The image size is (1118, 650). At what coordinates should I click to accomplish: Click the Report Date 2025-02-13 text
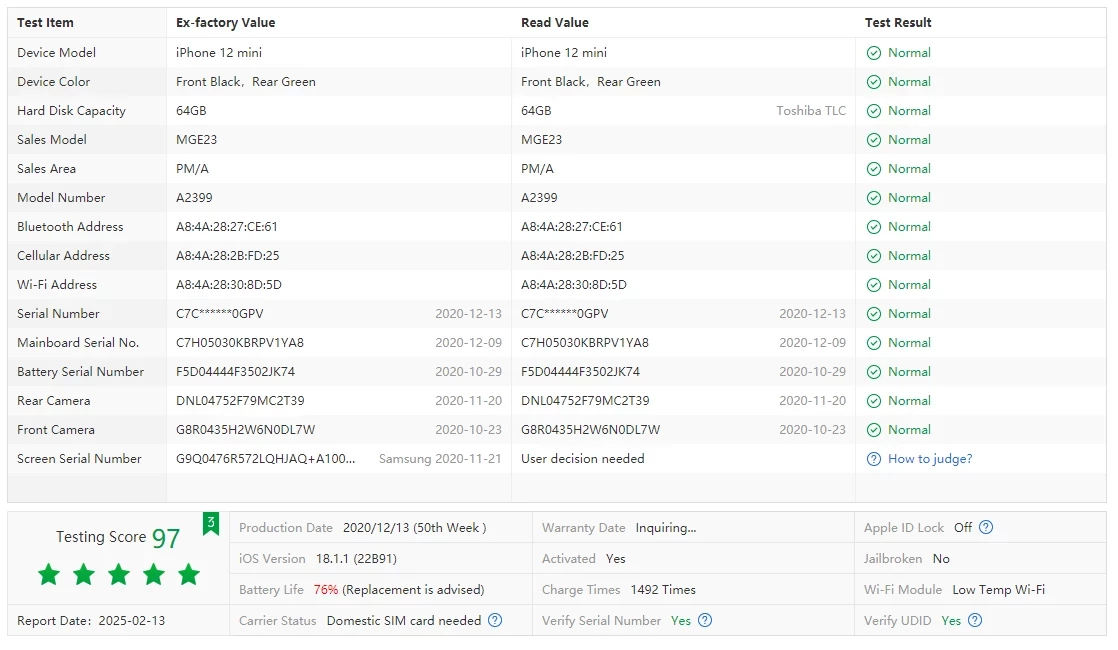tap(91, 621)
